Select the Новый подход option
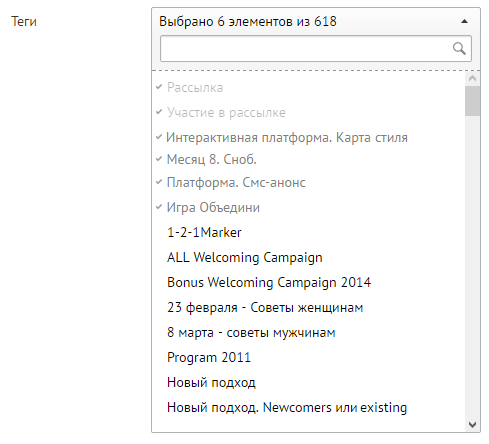 (x=211, y=382)
